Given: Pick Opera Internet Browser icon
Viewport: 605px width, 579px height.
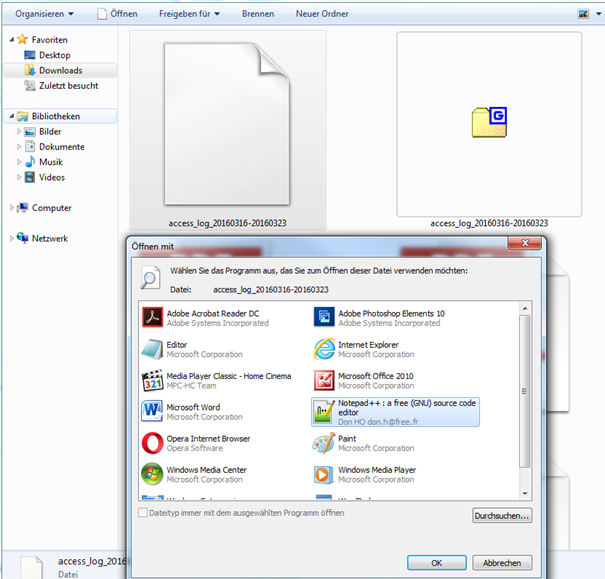Looking at the screenshot, I should (x=152, y=443).
